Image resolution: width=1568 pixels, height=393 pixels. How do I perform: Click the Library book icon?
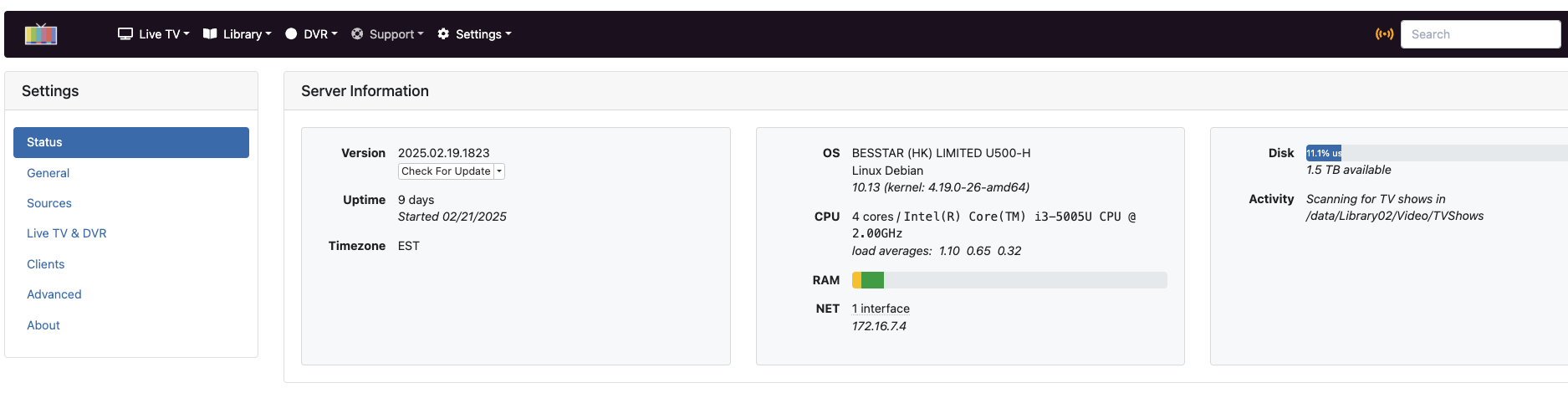(210, 34)
